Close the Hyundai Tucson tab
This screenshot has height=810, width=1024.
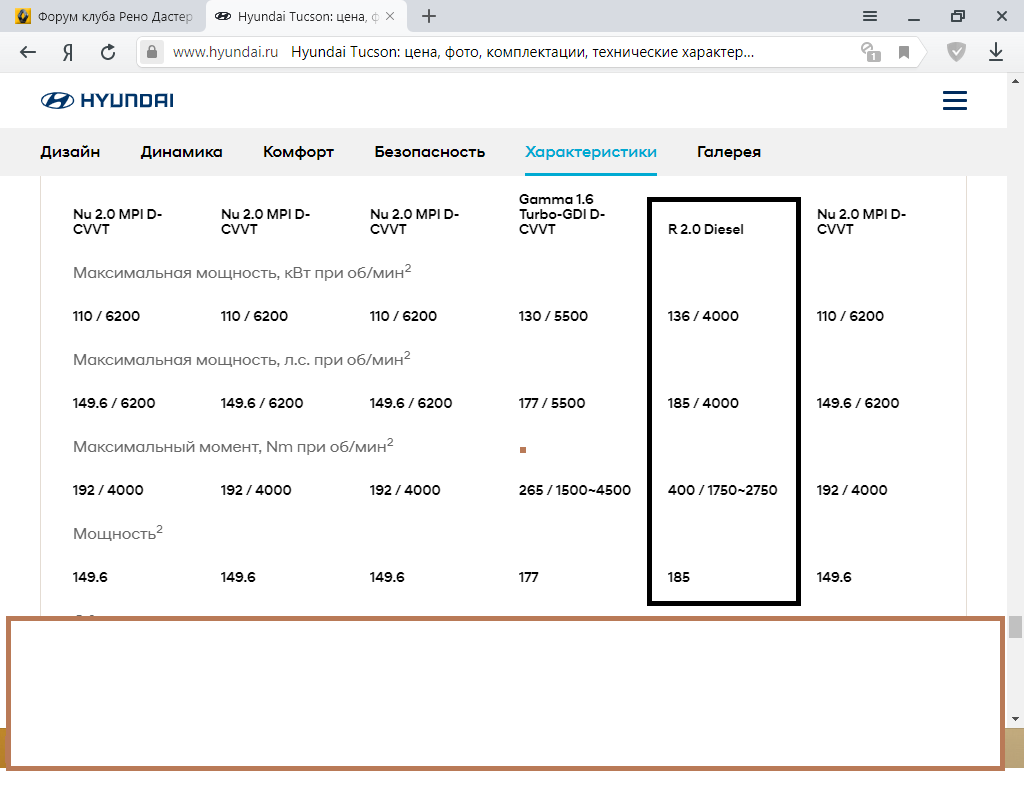coord(390,16)
